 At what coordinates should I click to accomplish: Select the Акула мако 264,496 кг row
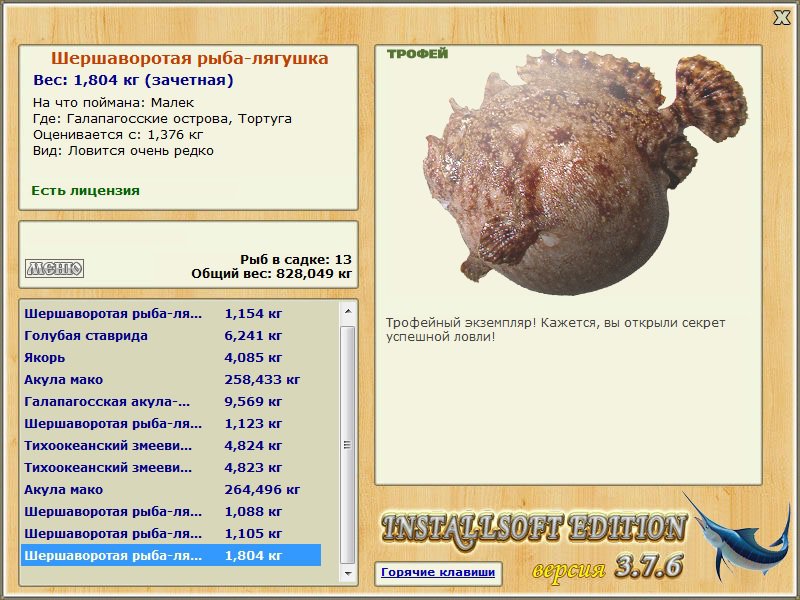pyautogui.click(x=171, y=489)
